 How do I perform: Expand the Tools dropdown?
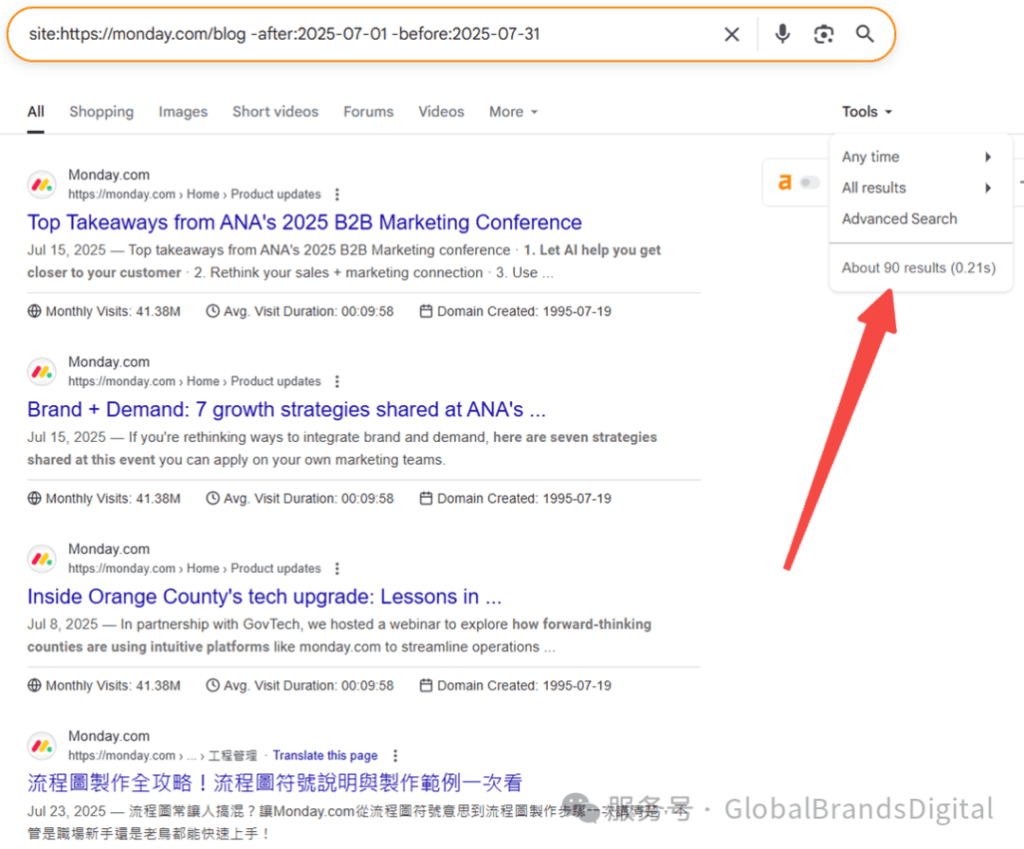[x=866, y=112]
